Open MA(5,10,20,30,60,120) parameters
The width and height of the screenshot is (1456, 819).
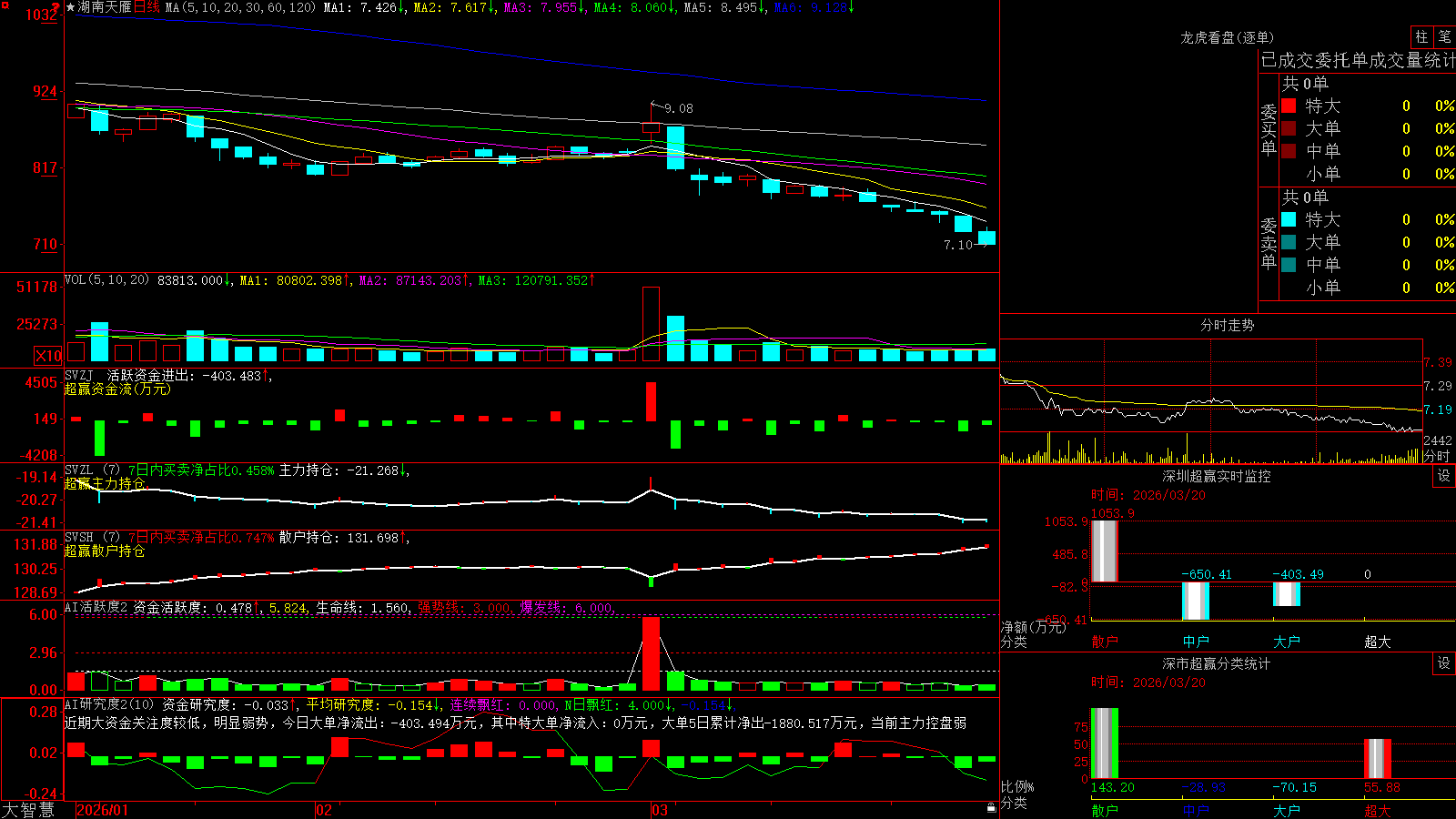[x=240, y=7]
